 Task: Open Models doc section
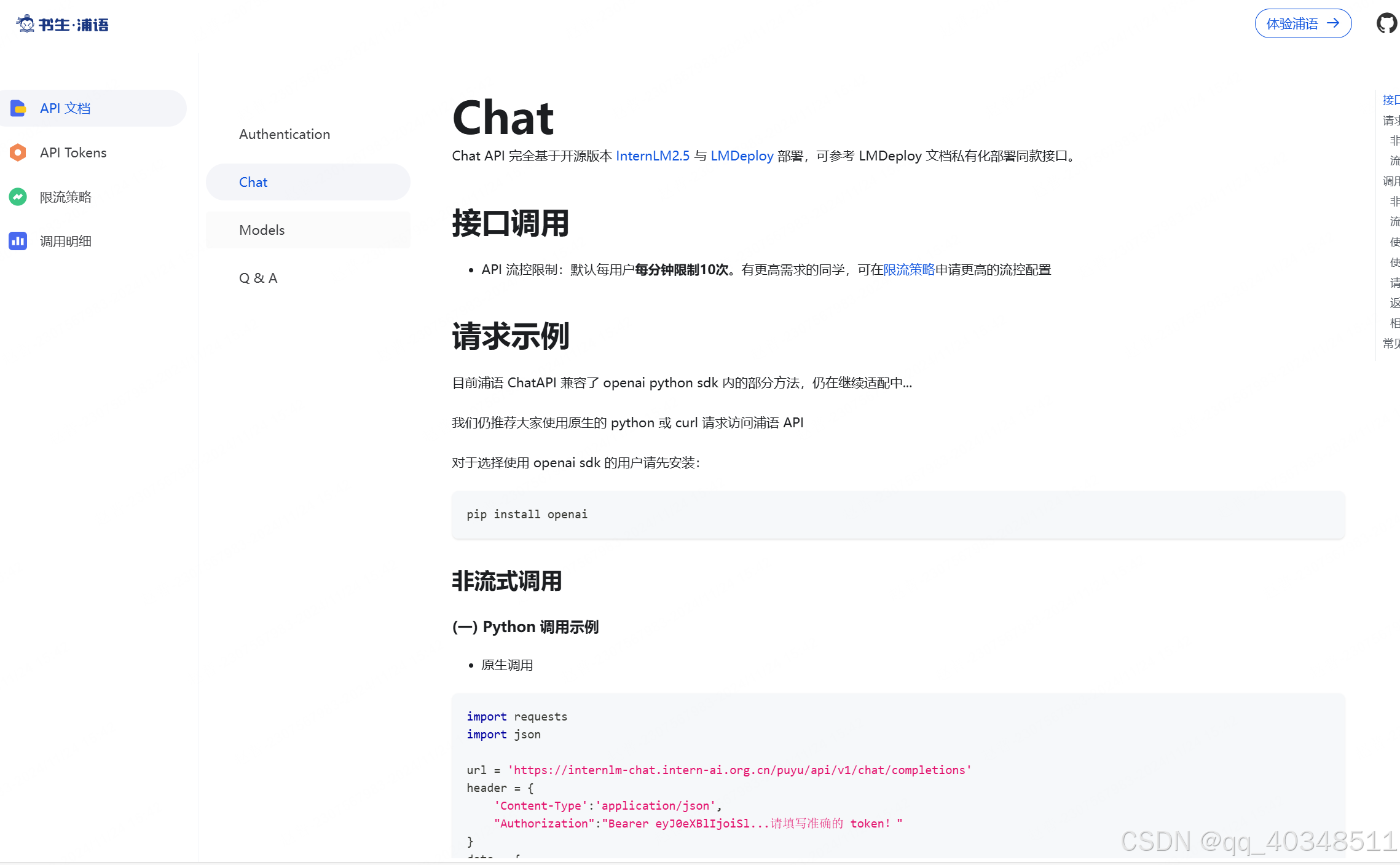[308, 230]
